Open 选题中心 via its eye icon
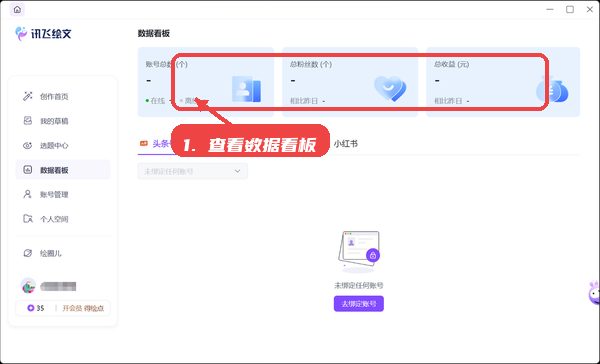600x364 pixels. click(28, 145)
